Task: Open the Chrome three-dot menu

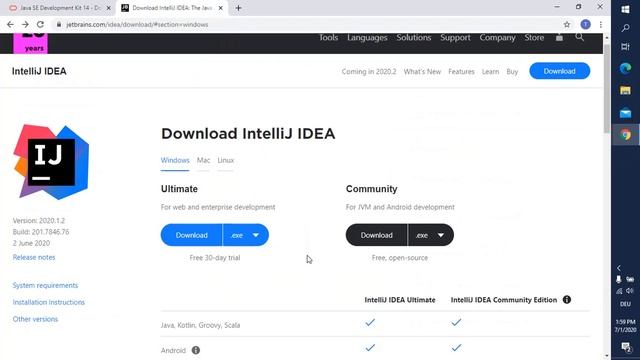Action: (x=601, y=24)
